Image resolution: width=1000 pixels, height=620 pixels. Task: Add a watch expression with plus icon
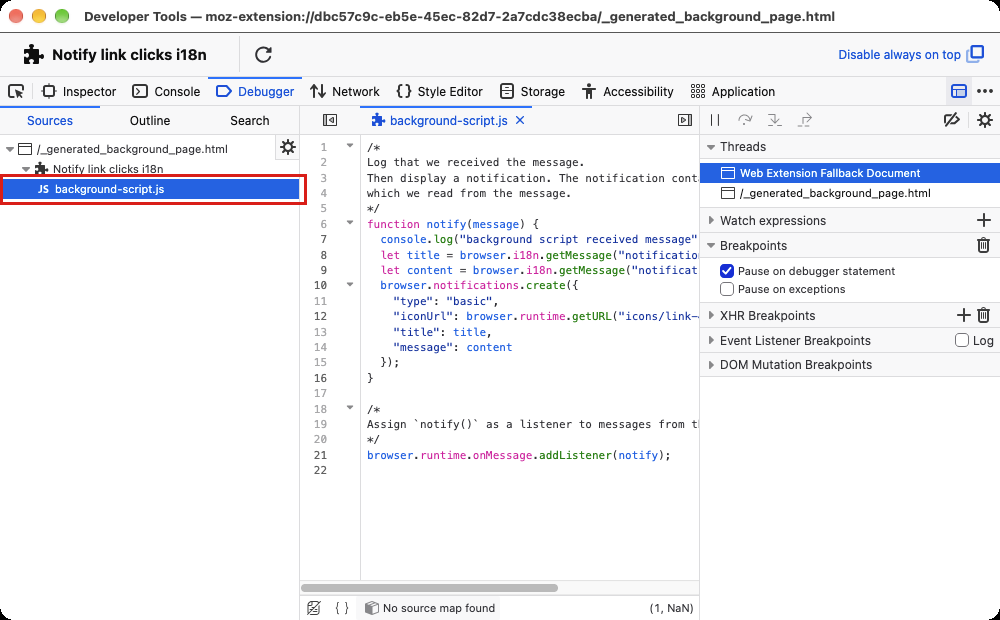point(983,220)
